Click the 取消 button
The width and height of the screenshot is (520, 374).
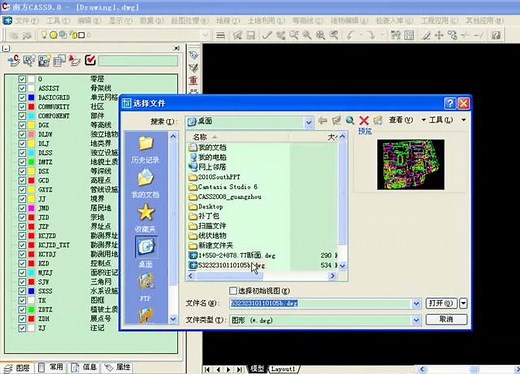[446, 319]
